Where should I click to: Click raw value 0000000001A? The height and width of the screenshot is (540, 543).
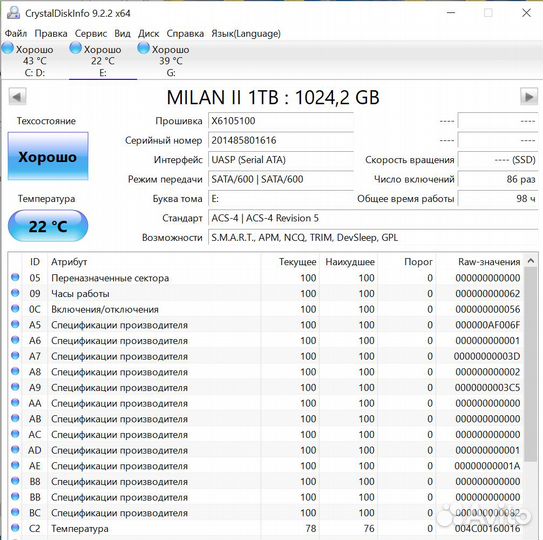[x=487, y=466]
